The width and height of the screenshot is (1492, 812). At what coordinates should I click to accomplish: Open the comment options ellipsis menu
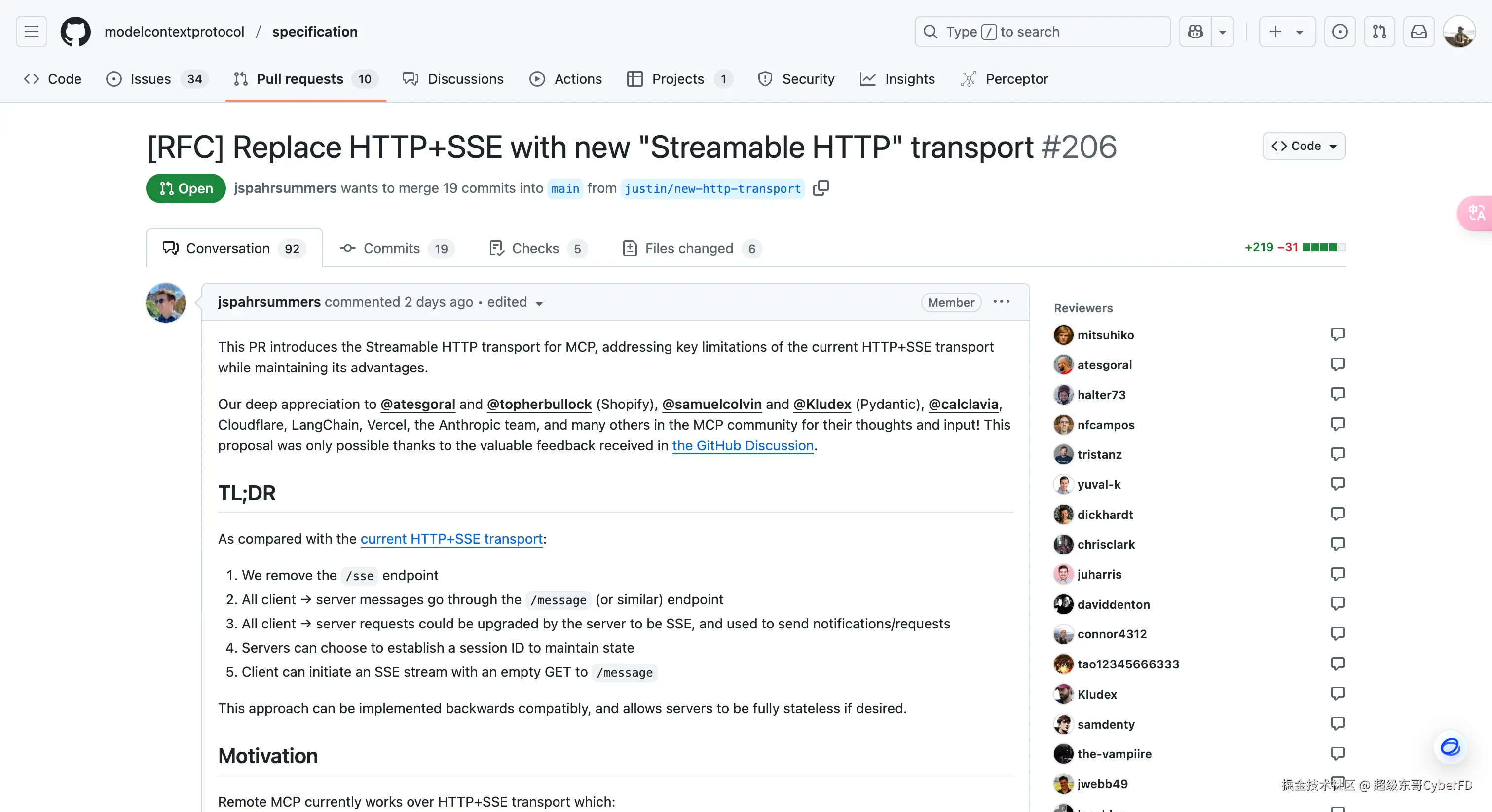coord(1001,302)
